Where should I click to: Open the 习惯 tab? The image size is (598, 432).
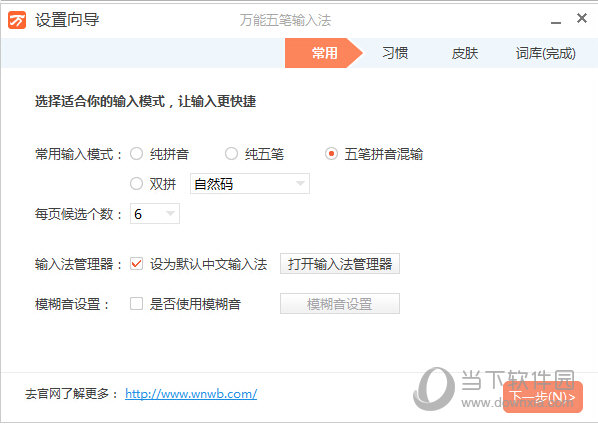point(395,53)
